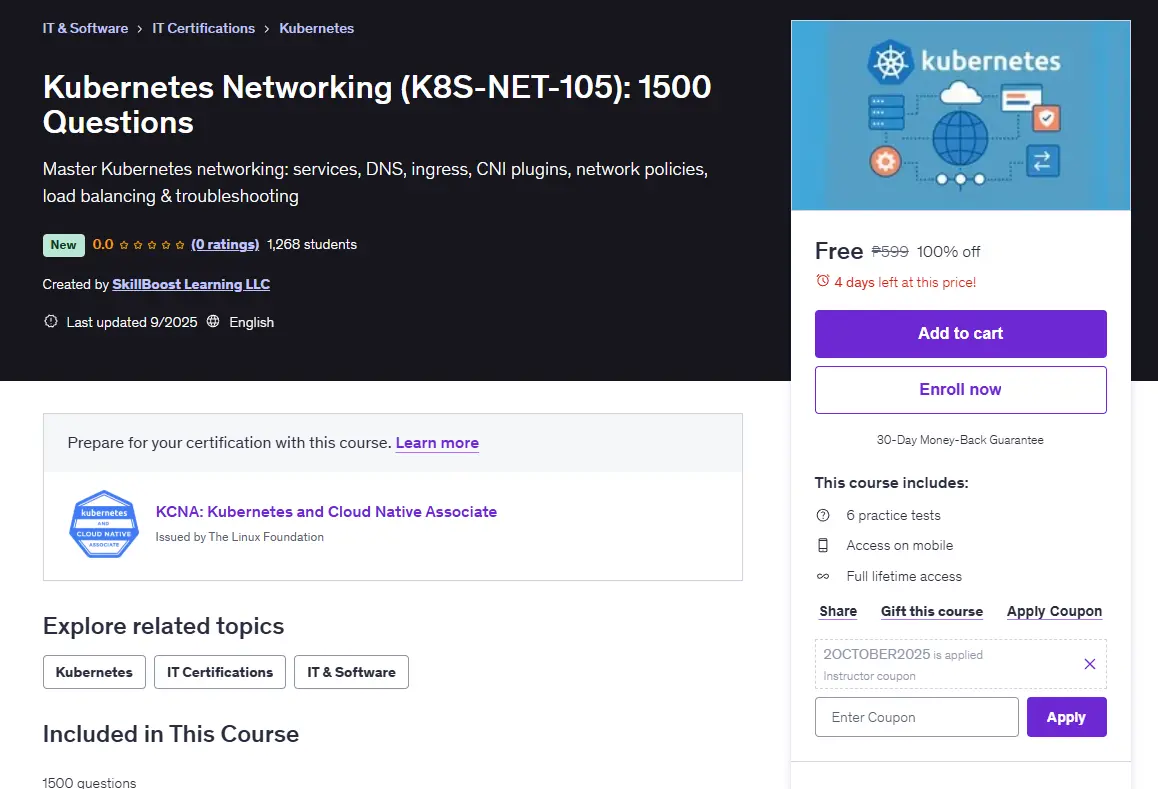Open the Kubernetes breadcrumb link
This screenshot has width=1158, height=789.
pos(316,28)
